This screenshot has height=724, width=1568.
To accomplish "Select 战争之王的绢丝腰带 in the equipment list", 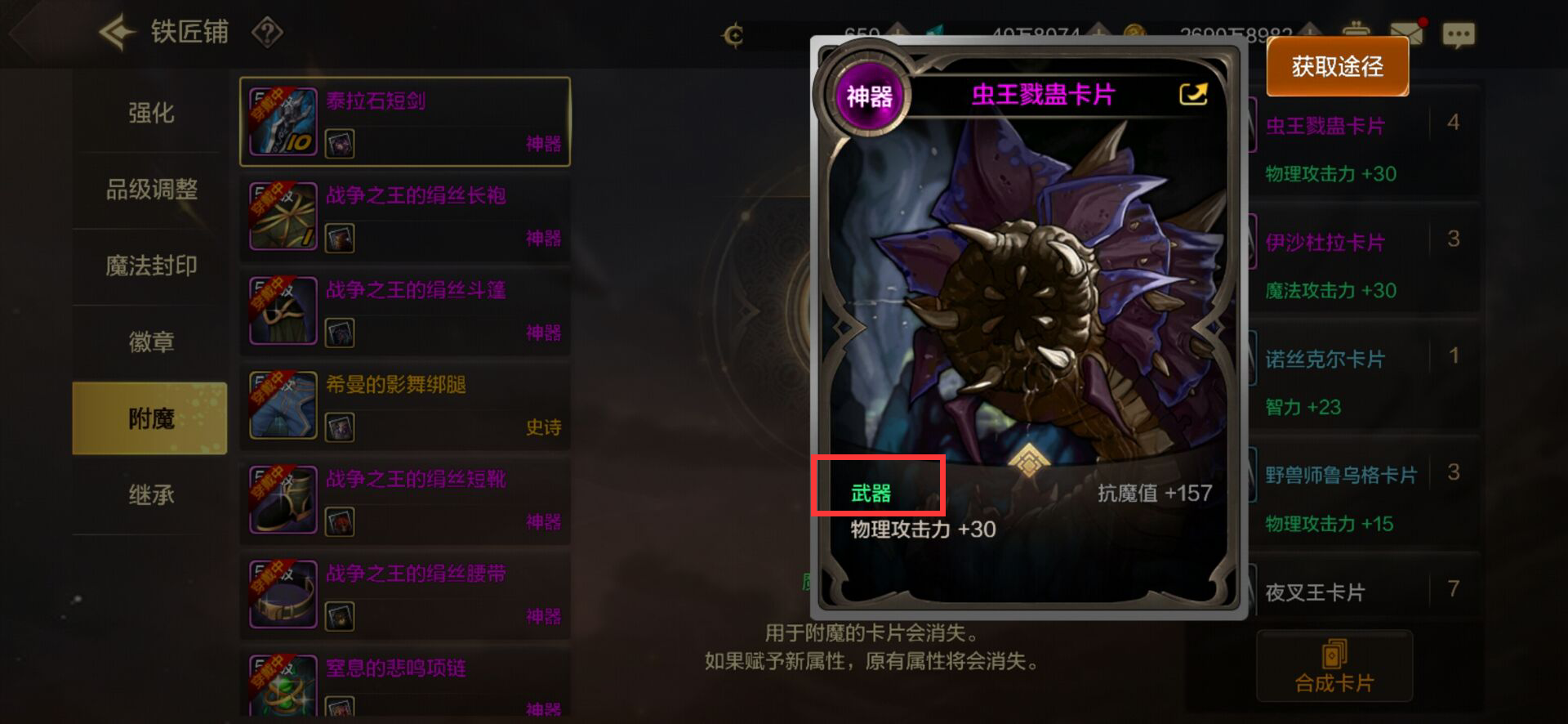I will [405, 594].
